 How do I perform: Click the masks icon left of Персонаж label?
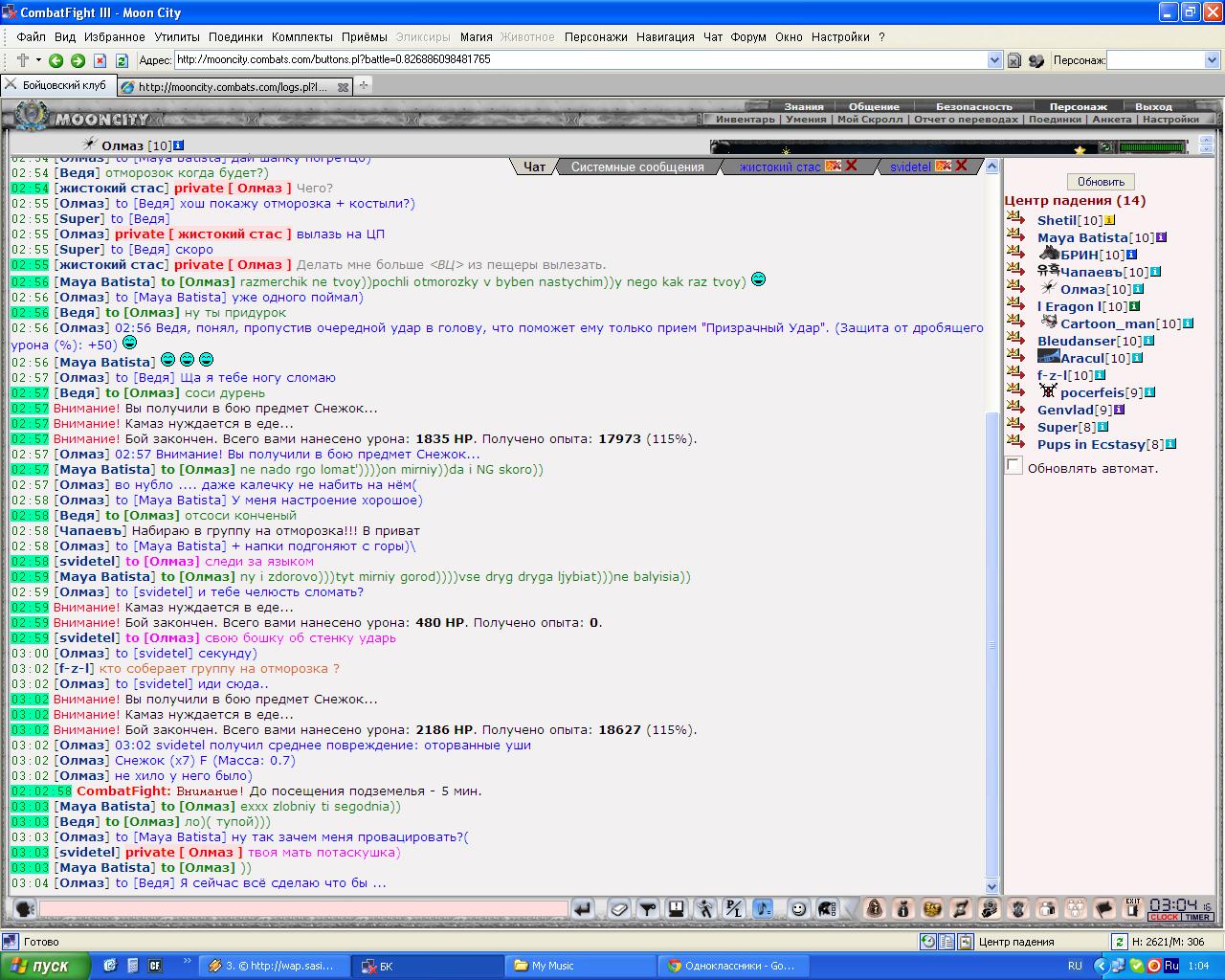click(x=1036, y=60)
